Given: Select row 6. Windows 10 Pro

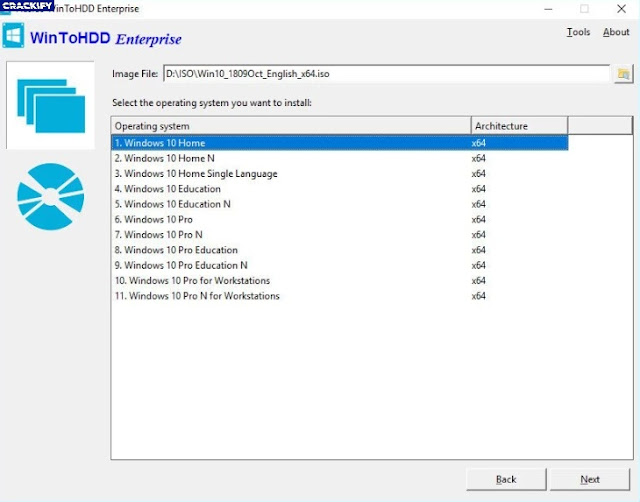Looking at the screenshot, I should (340, 220).
